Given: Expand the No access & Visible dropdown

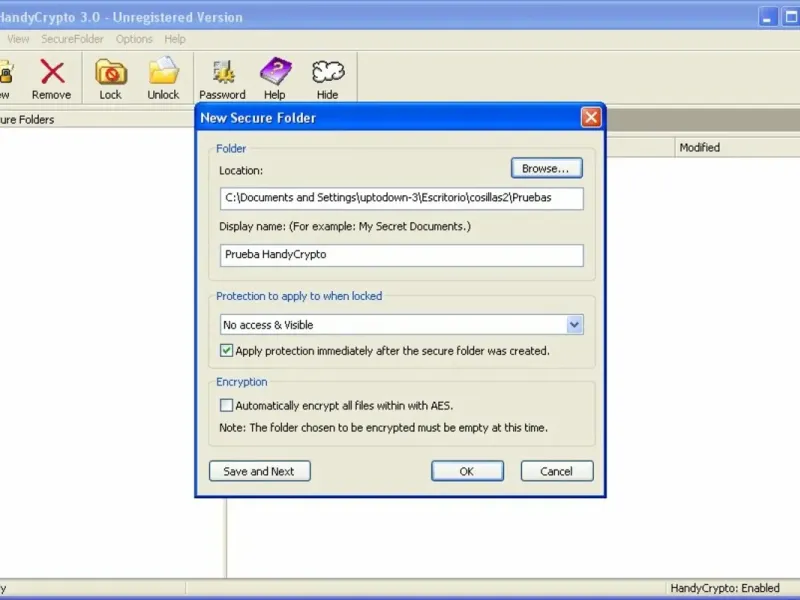Looking at the screenshot, I should (574, 324).
